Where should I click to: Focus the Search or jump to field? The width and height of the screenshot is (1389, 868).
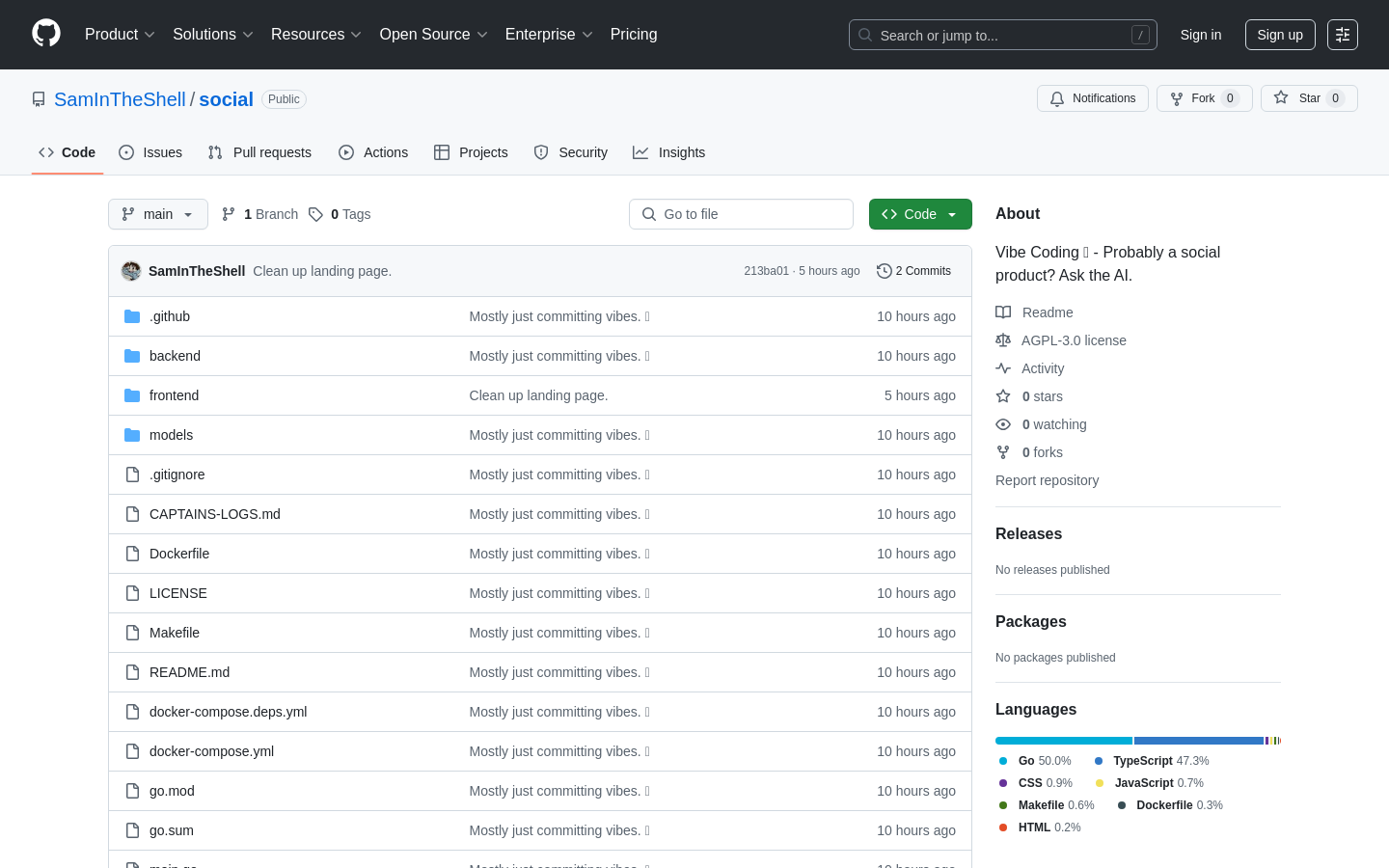click(1003, 35)
